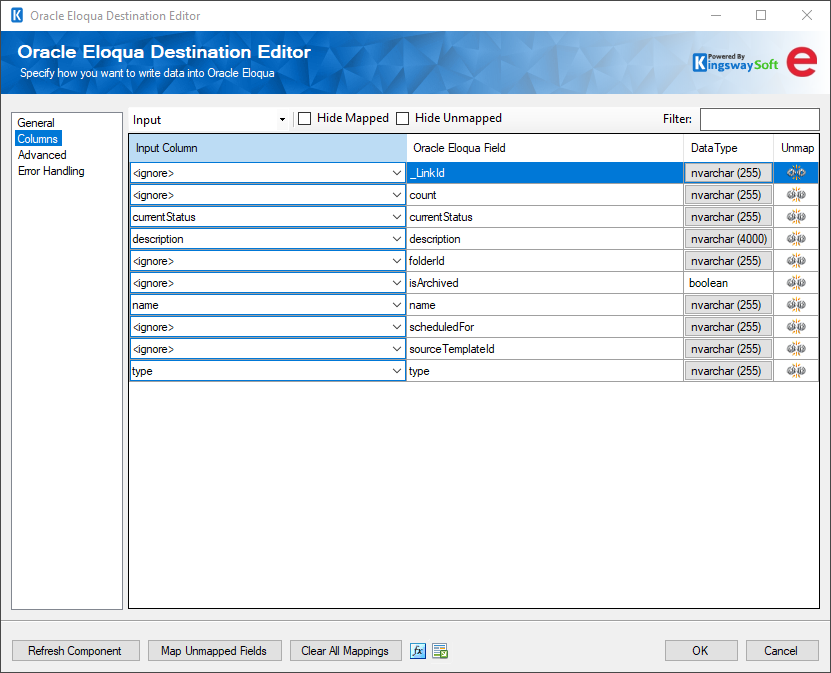
Task: Click the unmap icon for isArchived row
Action: coord(796,283)
